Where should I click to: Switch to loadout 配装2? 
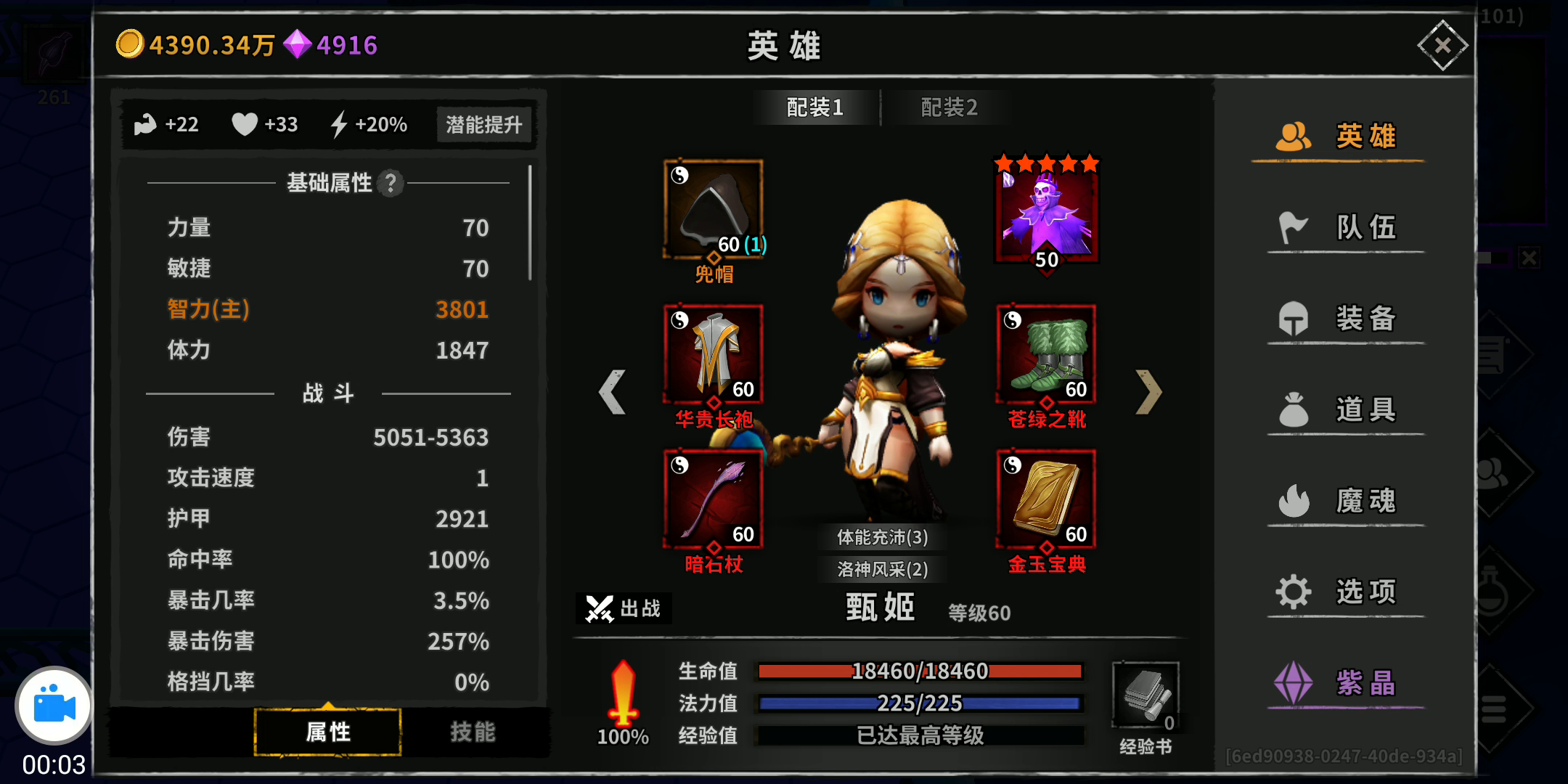click(949, 107)
